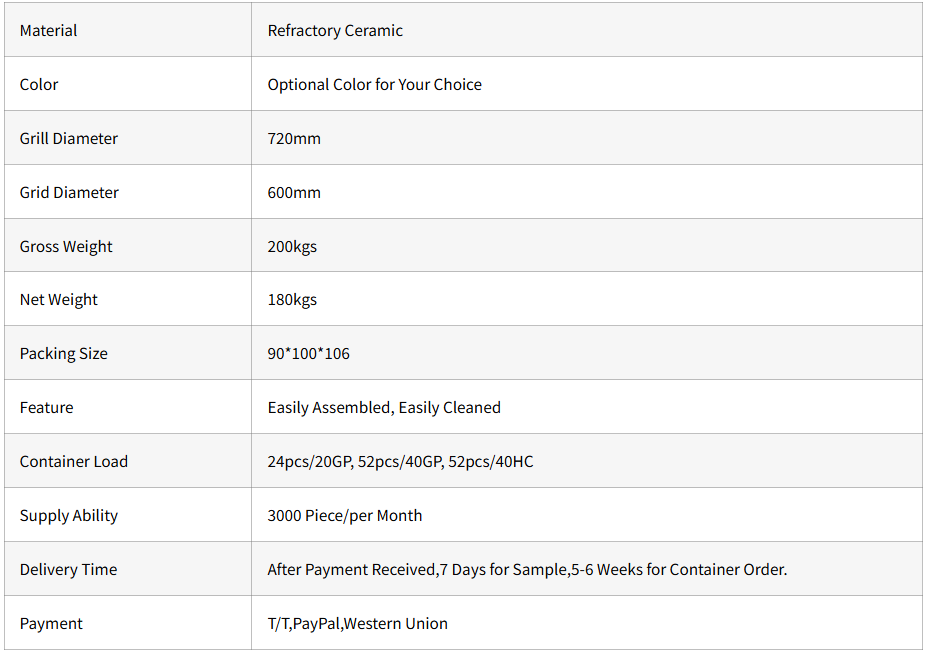
Task: Select the 180kgs value
Action: [292, 300]
